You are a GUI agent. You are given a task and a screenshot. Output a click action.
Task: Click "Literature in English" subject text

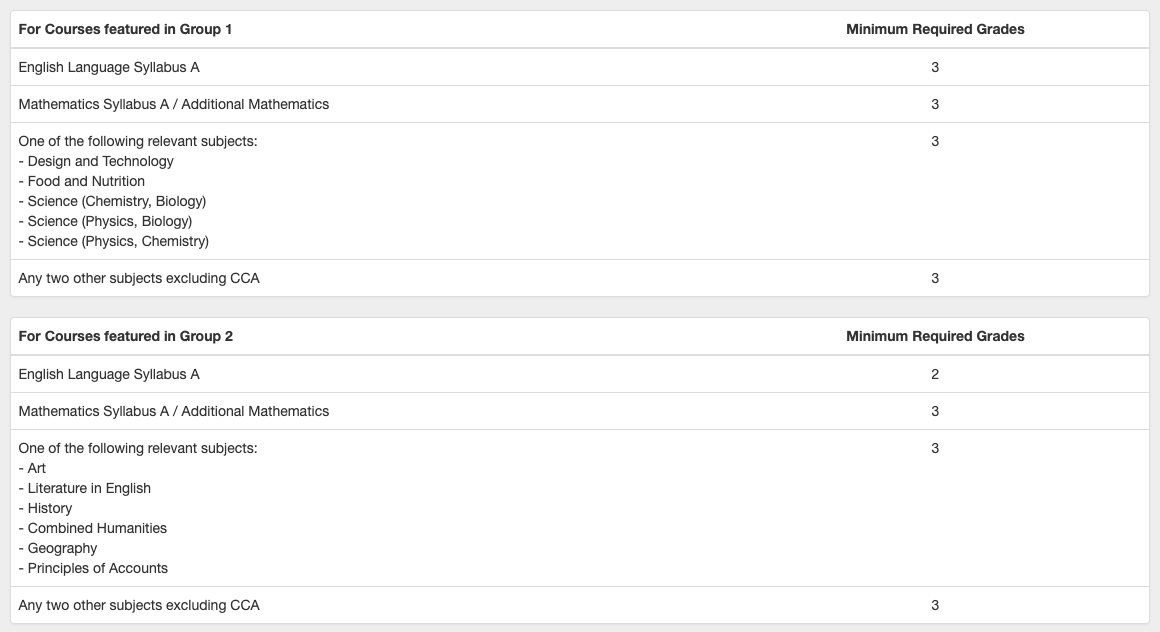tap(89, 488)
